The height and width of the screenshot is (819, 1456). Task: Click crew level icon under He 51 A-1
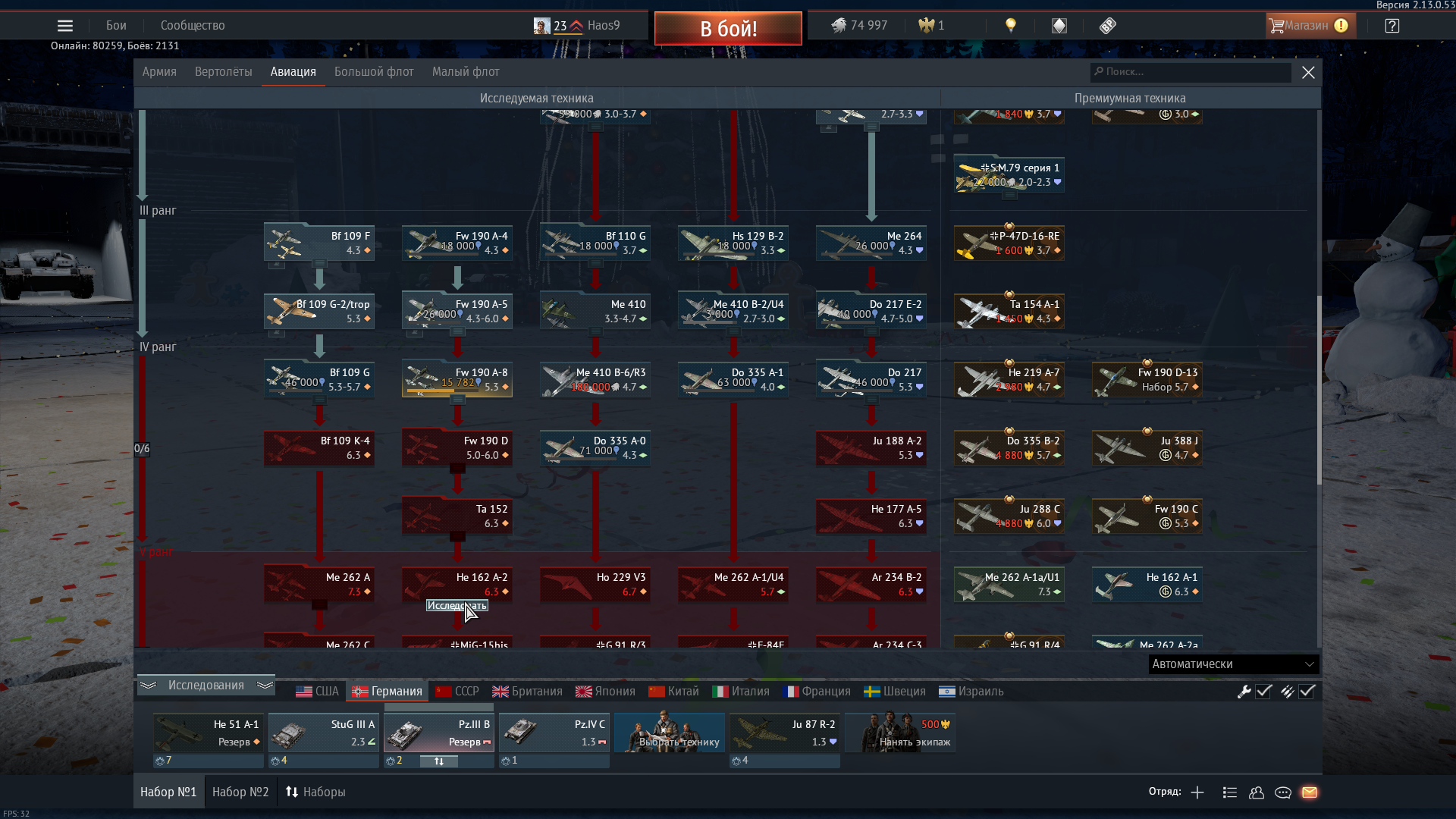pos(160,761)
